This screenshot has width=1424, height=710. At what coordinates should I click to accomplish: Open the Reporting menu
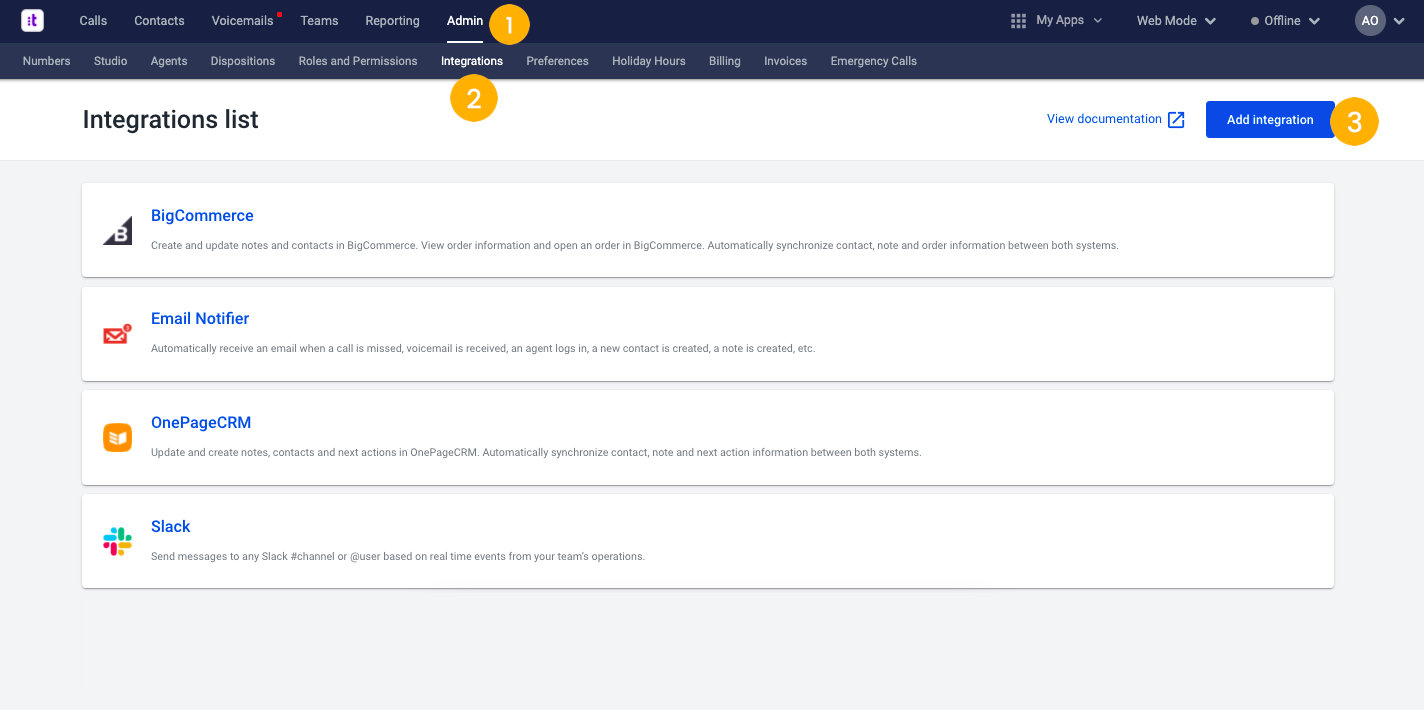[392, 21]
